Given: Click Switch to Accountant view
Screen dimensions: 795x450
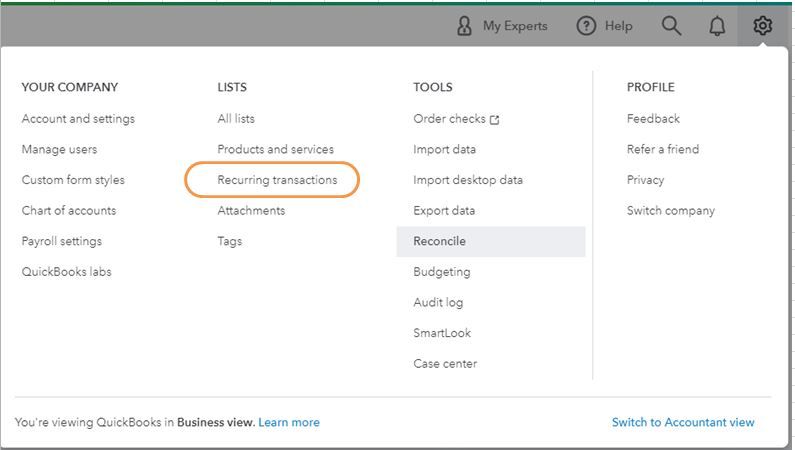Looking at the screenshot, I should pyautogui.click(x=683, y=422).
